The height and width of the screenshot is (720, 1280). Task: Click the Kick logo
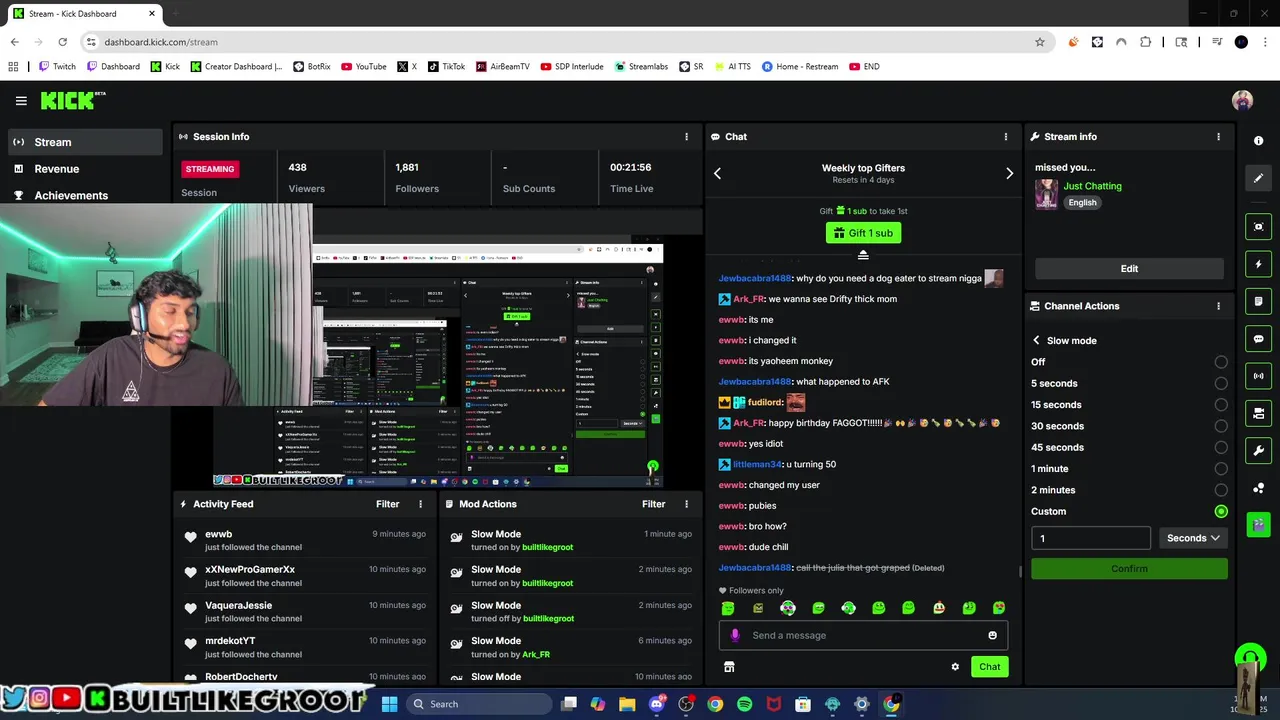73,100
